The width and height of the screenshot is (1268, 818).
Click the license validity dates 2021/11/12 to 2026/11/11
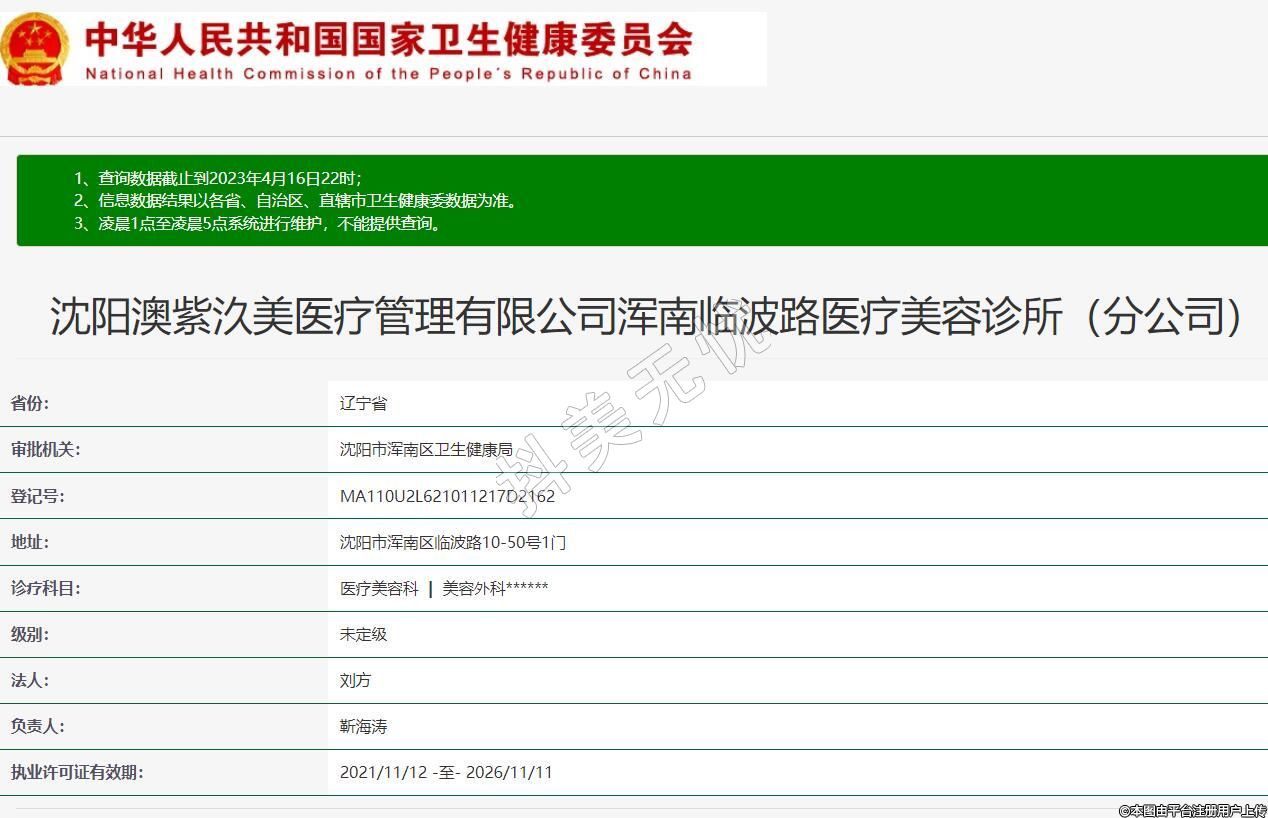tap(446, 772)
